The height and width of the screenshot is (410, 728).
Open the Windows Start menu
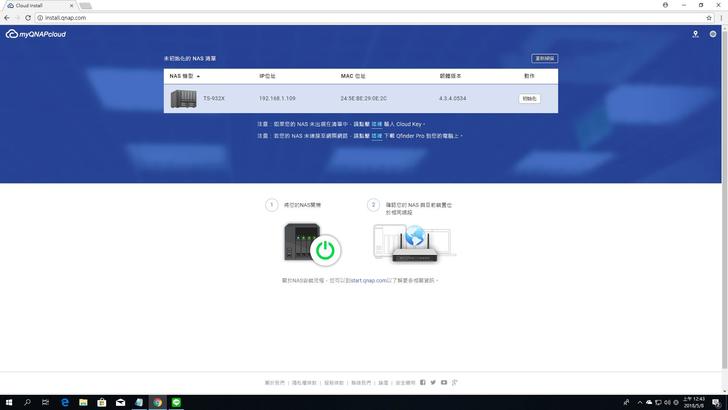pos(8,402)
